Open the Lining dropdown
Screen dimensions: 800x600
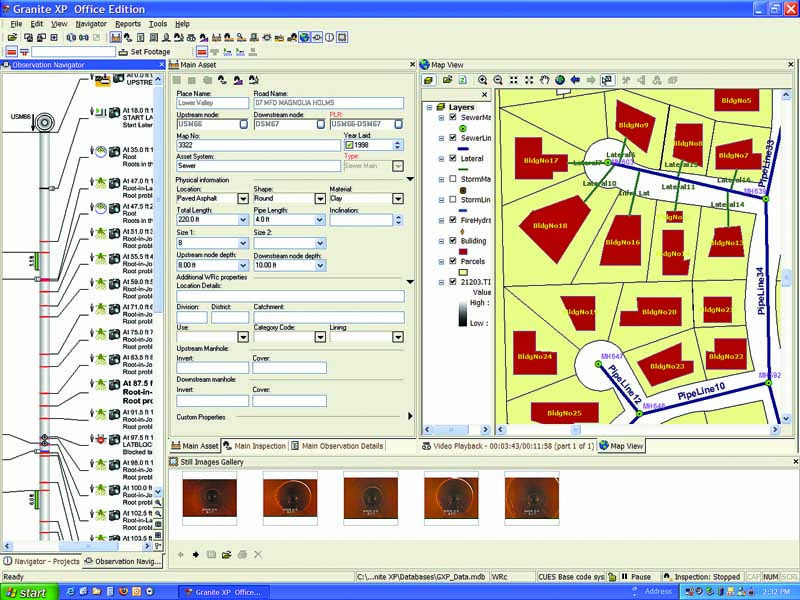pyautogui.click(x=397, y=337)
